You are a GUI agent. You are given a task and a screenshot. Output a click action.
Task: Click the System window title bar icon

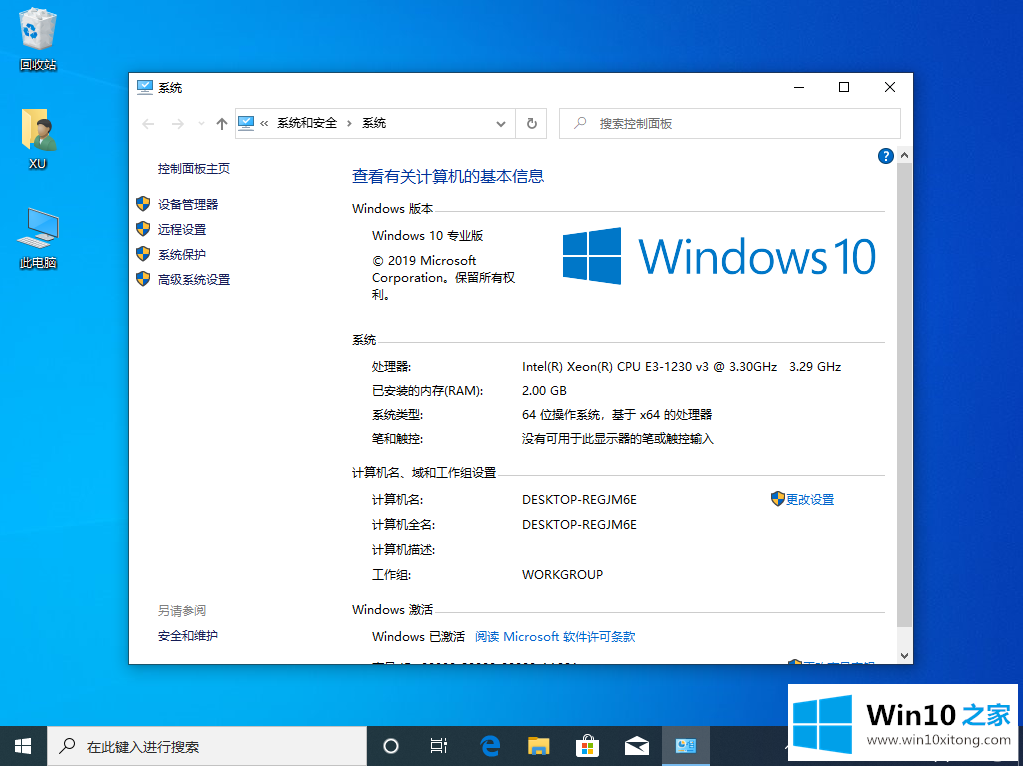145,87
